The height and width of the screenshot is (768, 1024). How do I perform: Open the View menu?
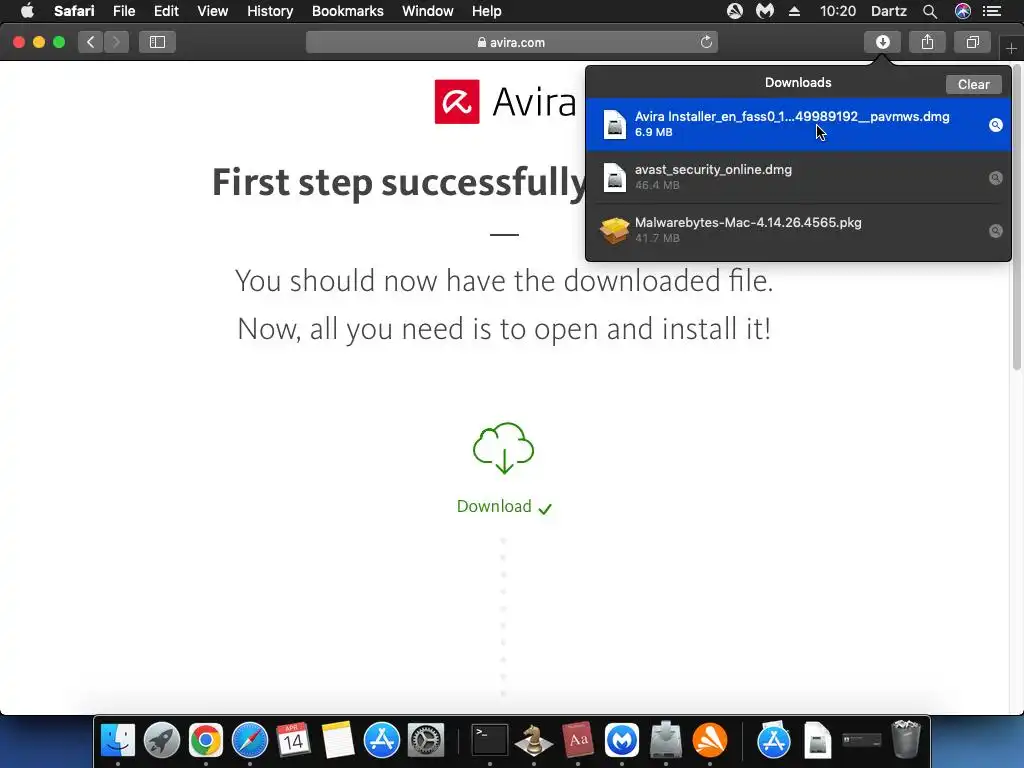212,11
